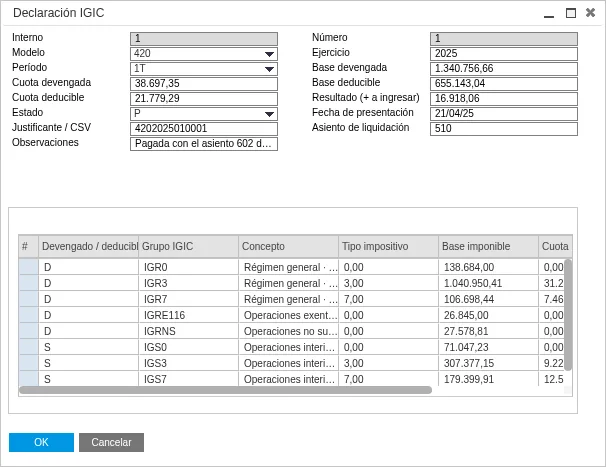
Task: Click base imponible value 307.377,15
Action: 489,363
